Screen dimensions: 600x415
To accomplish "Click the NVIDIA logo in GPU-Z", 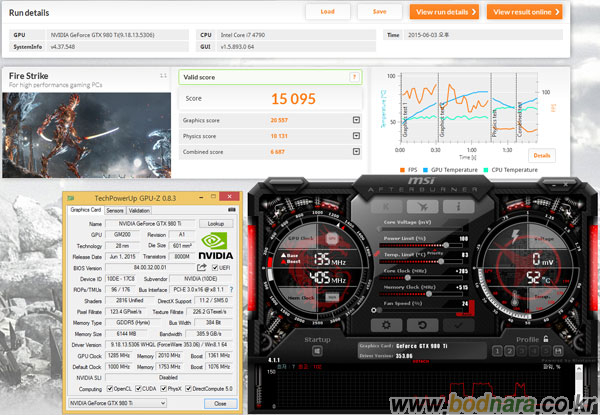I will (215, 246).
